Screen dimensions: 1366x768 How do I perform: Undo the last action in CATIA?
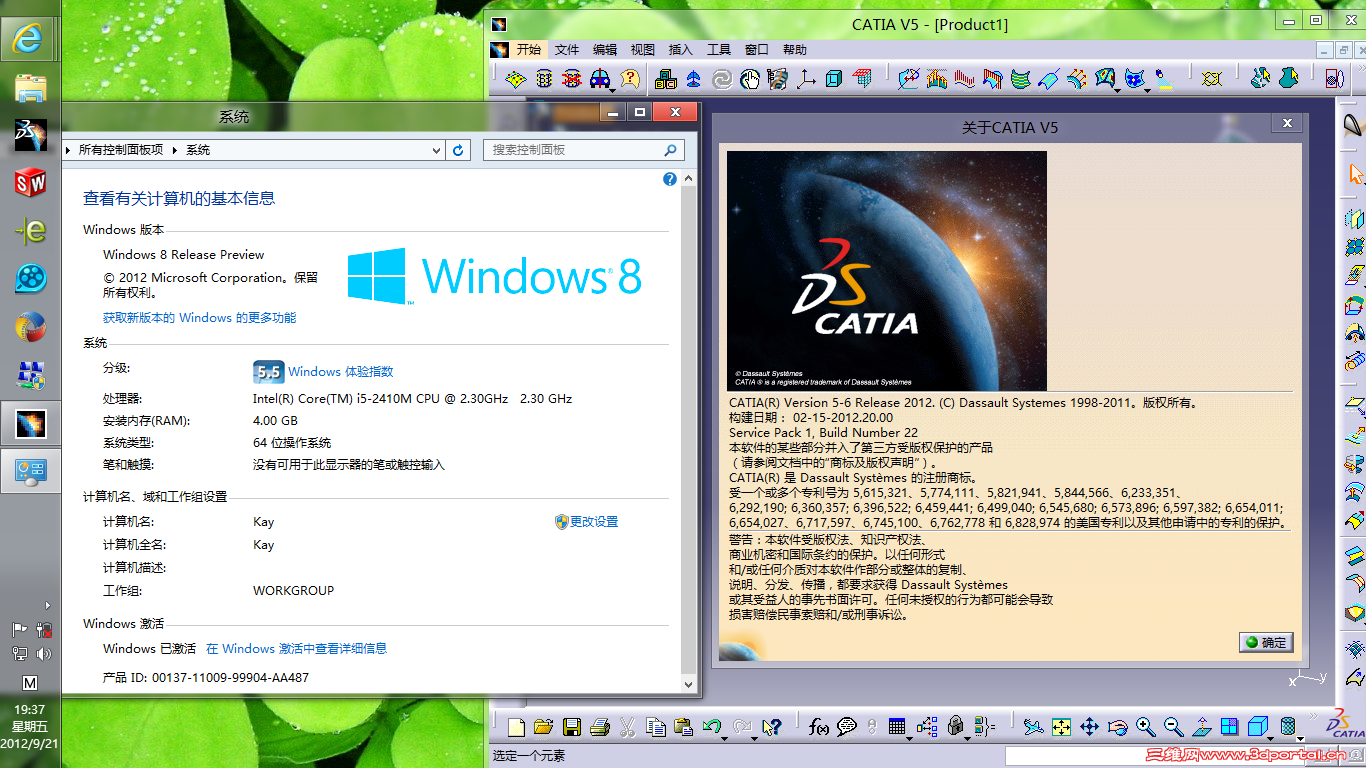pos(712,727)
